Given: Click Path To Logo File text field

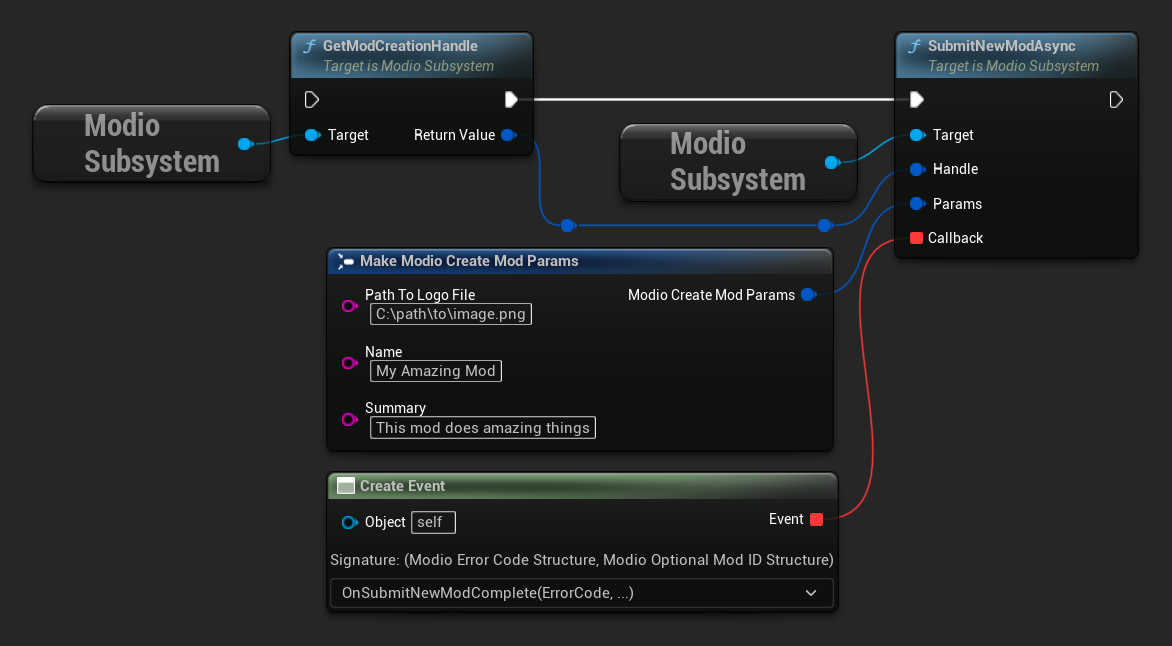Looking at the screenshot, I should pyautogui.click(x=451, y=314).
